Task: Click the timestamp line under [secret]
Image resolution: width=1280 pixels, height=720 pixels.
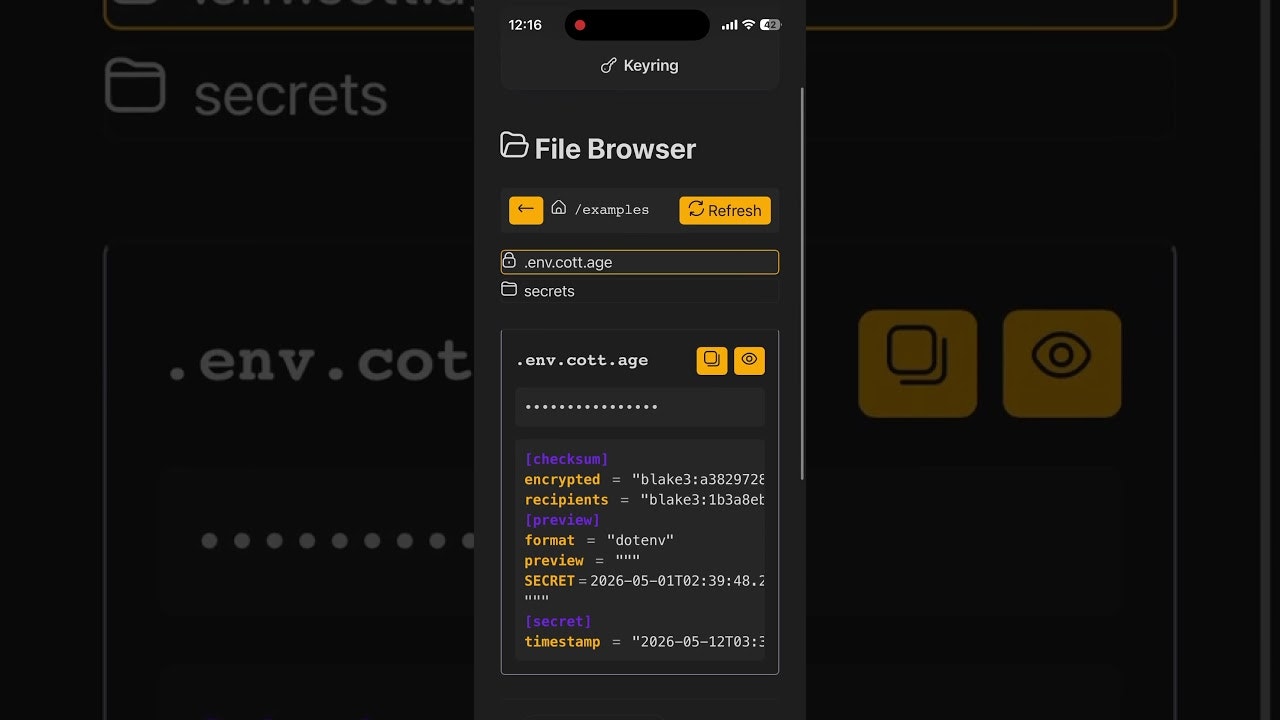Action: 644,642
